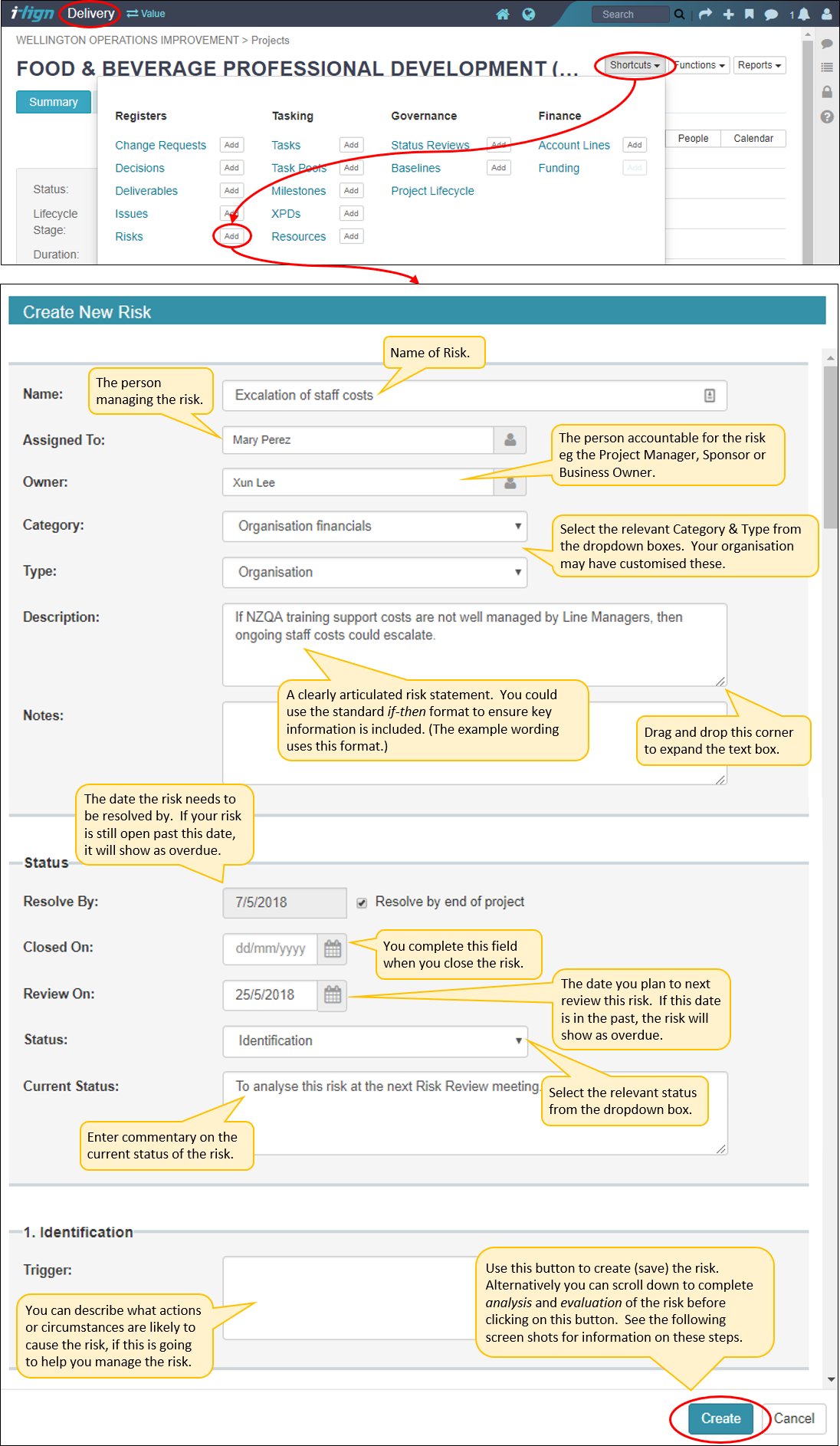Open the Resources link

[x=298, y=237]
